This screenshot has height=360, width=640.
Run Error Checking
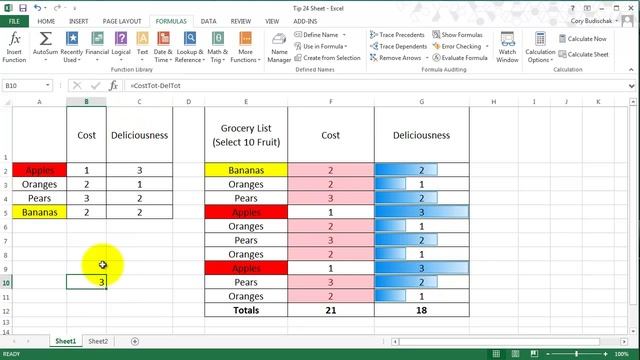tap(457, 46)
